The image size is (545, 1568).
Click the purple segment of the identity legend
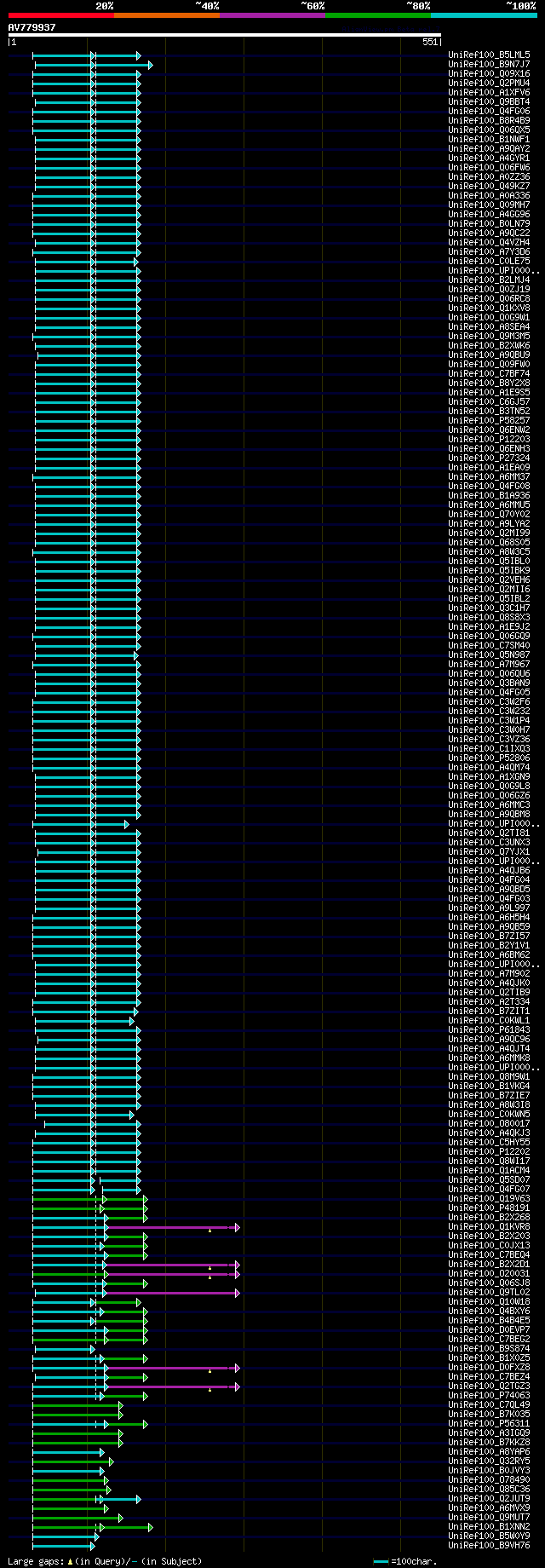coord(272,15)
